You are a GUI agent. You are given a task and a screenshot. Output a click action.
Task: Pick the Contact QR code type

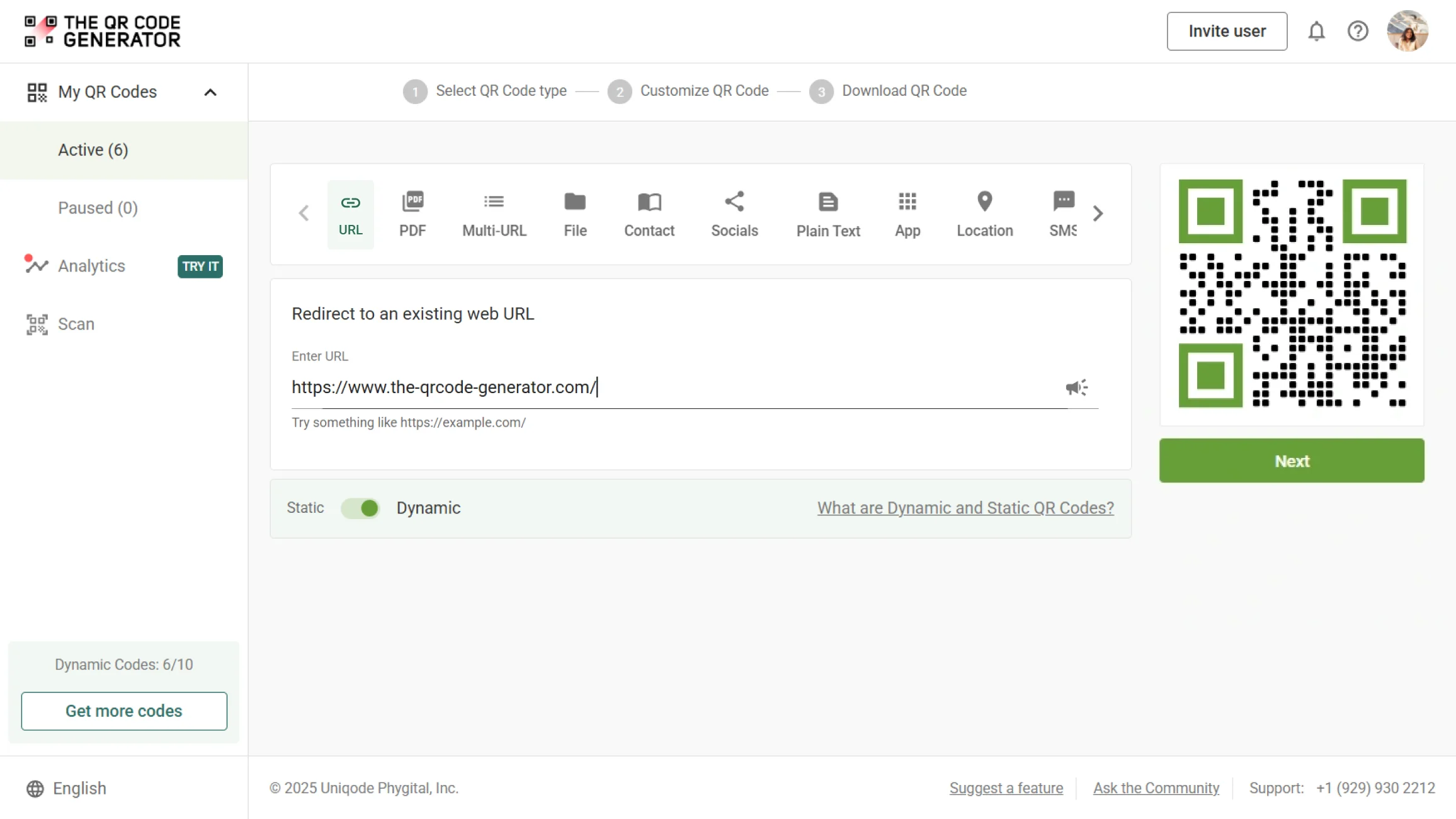coord(649,214)
